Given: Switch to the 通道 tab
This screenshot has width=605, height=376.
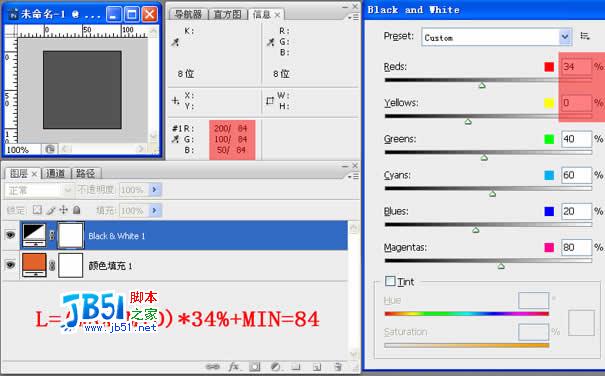Looking at the screenshot, I should [56, 173].
